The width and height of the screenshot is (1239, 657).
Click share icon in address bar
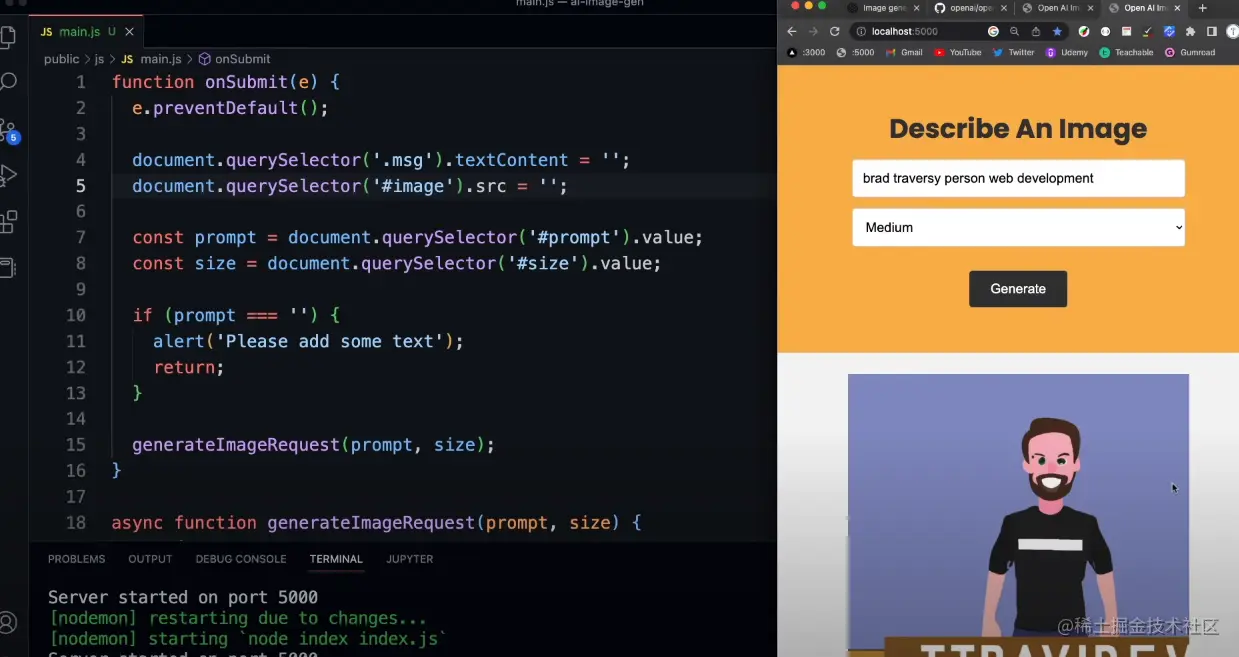1036,31
